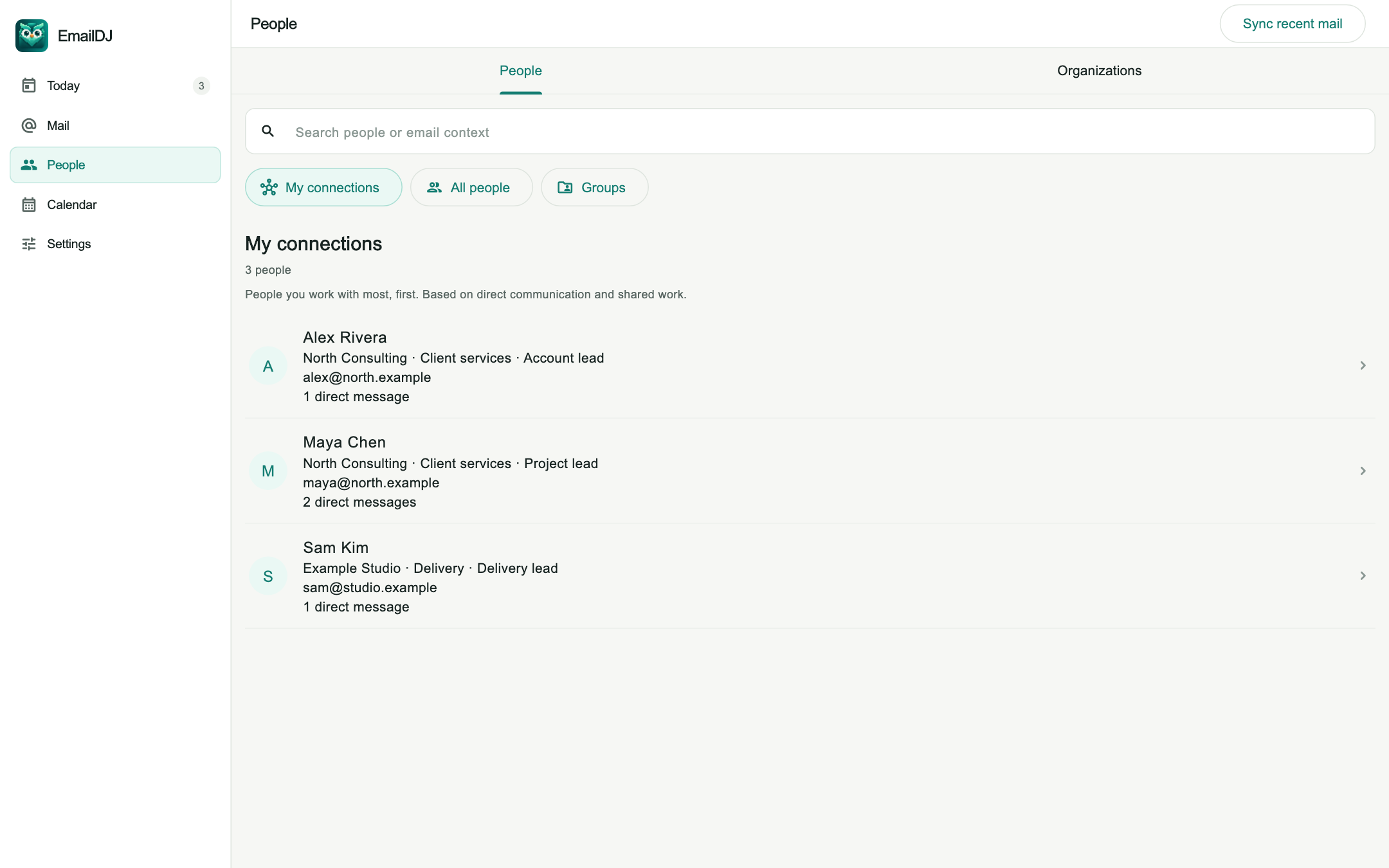Click the Settings sliders icon
Screen dimensions: 1389x868
[x=29, y=244]
